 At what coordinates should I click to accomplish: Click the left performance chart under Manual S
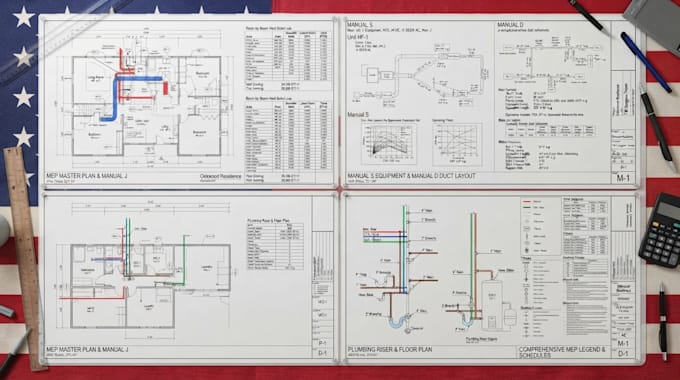click(389, 144)
